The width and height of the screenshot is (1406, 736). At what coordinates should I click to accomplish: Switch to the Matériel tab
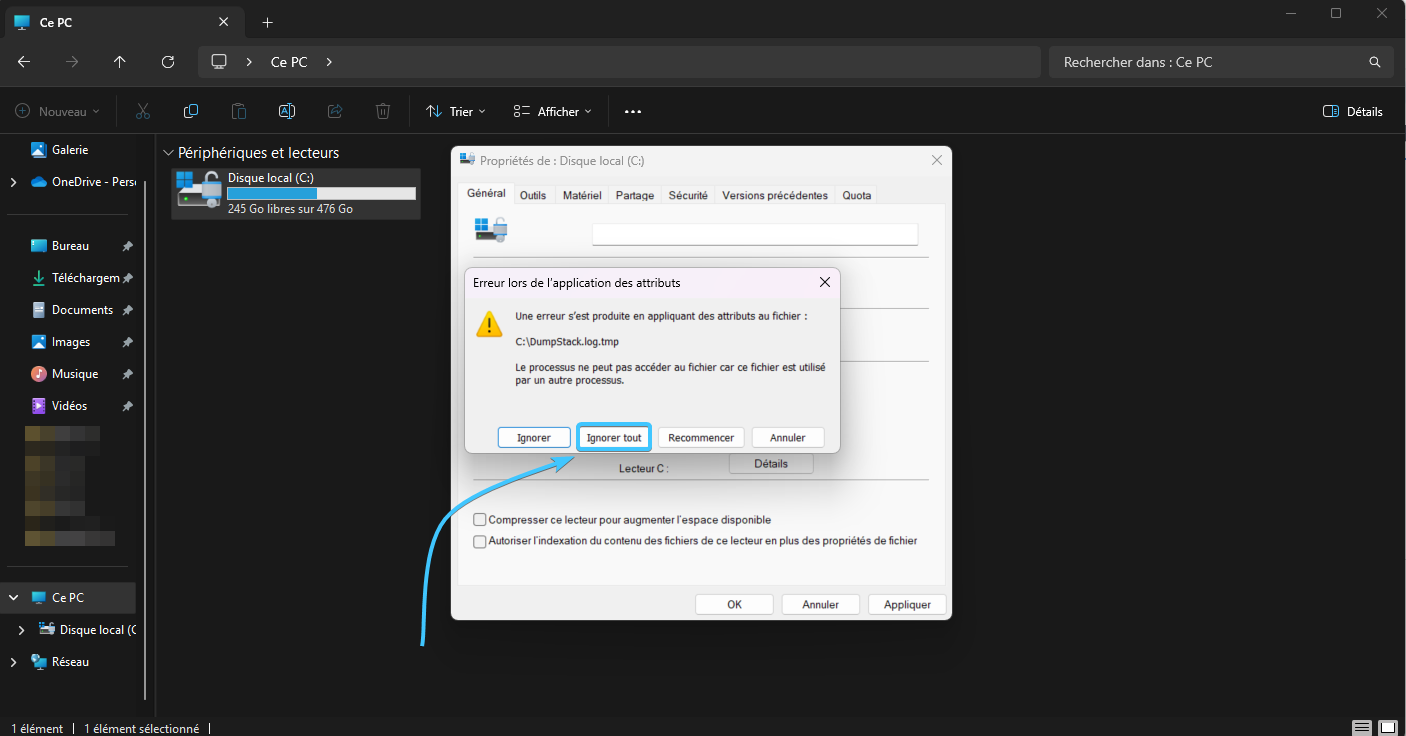pyautogui.click(x=582, y=195)
